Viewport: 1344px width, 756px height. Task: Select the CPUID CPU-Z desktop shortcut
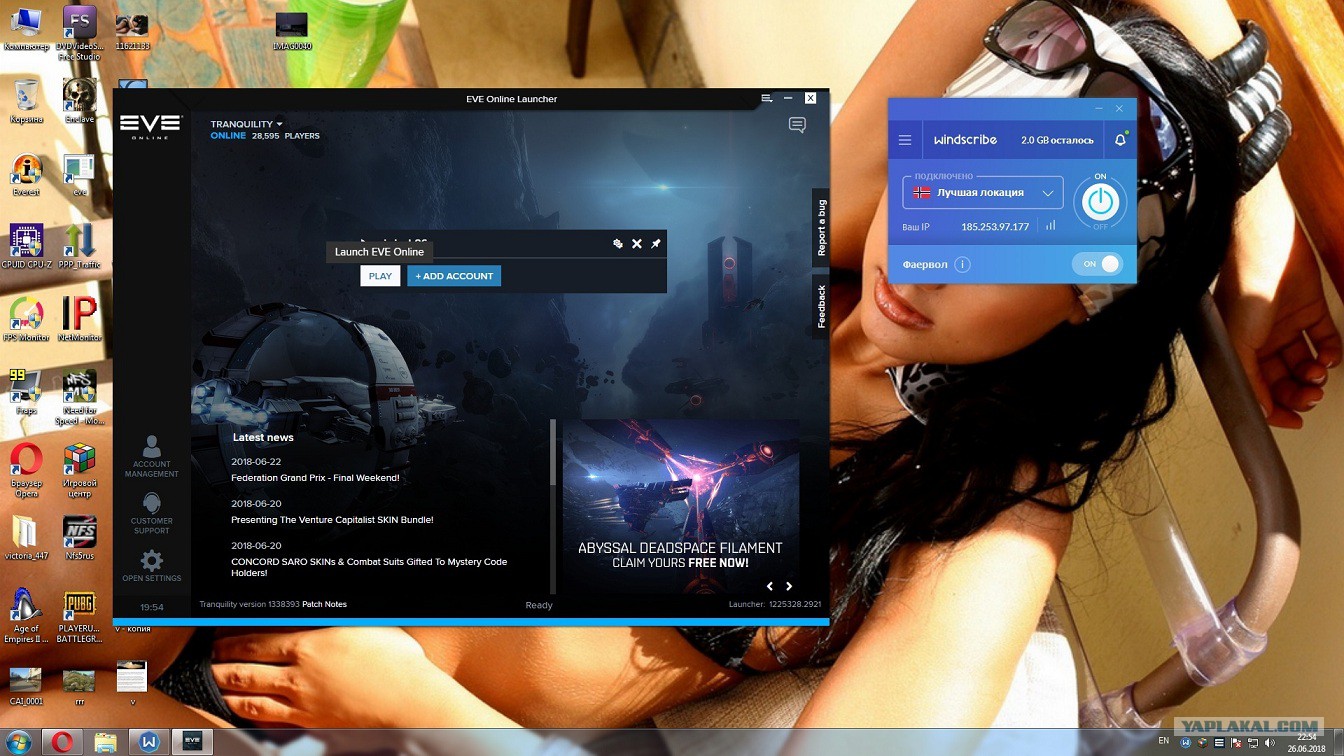26,247
